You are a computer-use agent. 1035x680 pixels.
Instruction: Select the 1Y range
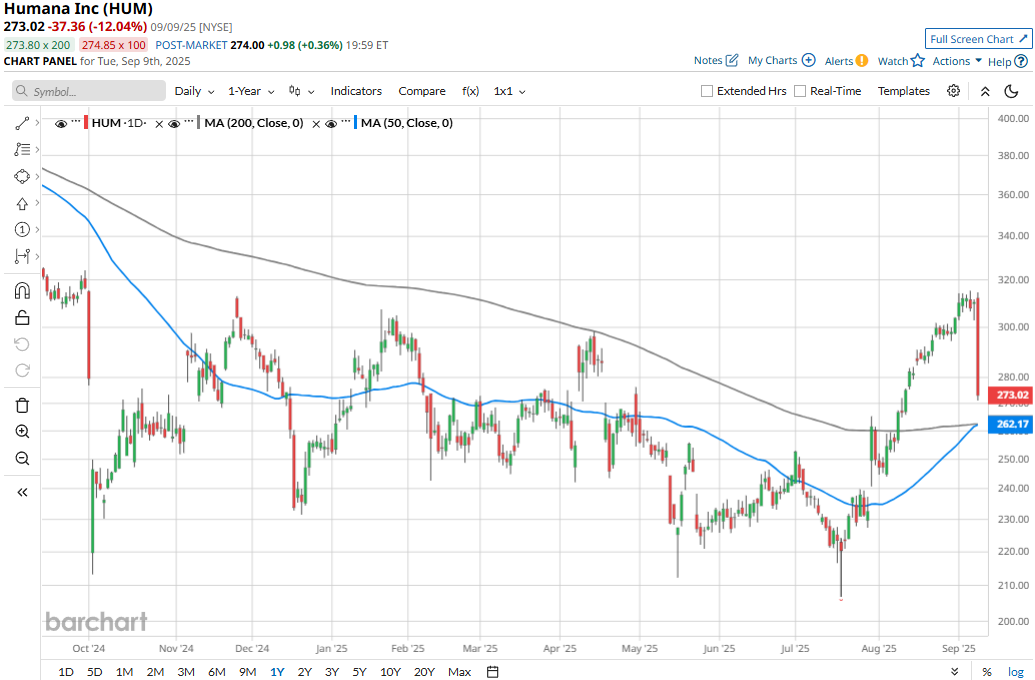pyautogui.click(x=277, y=671)
